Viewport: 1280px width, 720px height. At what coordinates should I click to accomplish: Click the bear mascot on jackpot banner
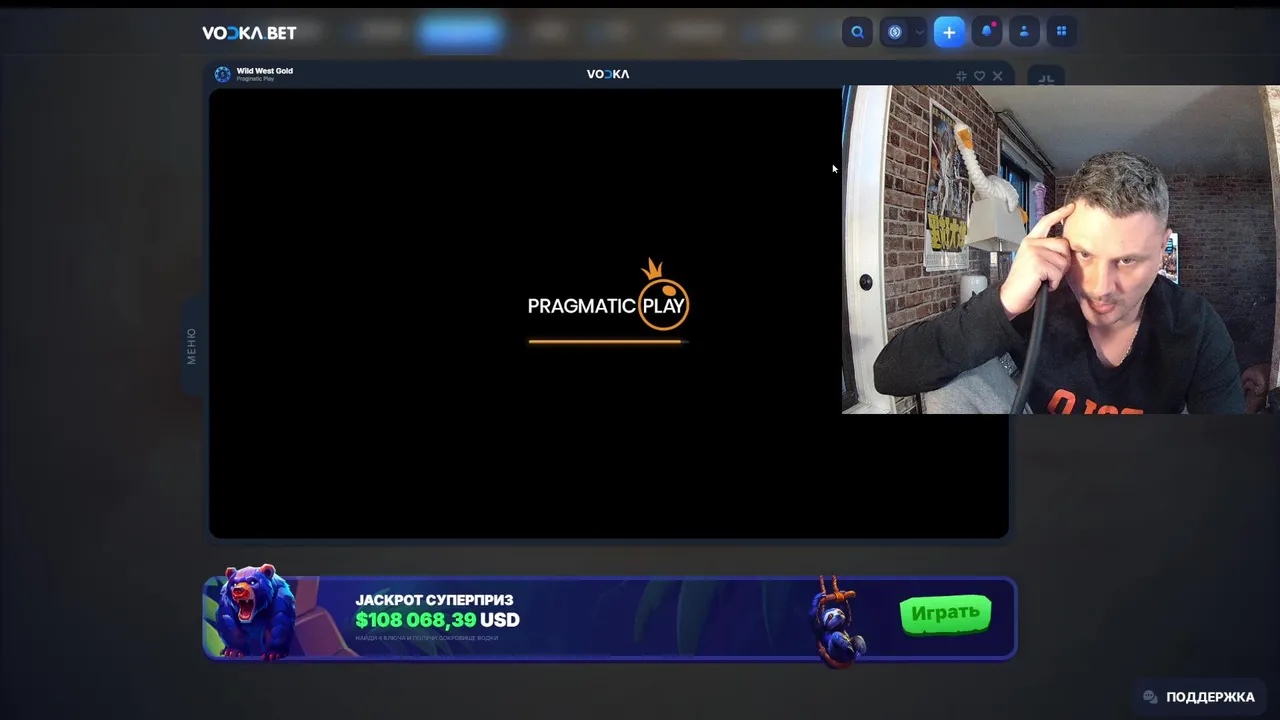pos(258,613)
